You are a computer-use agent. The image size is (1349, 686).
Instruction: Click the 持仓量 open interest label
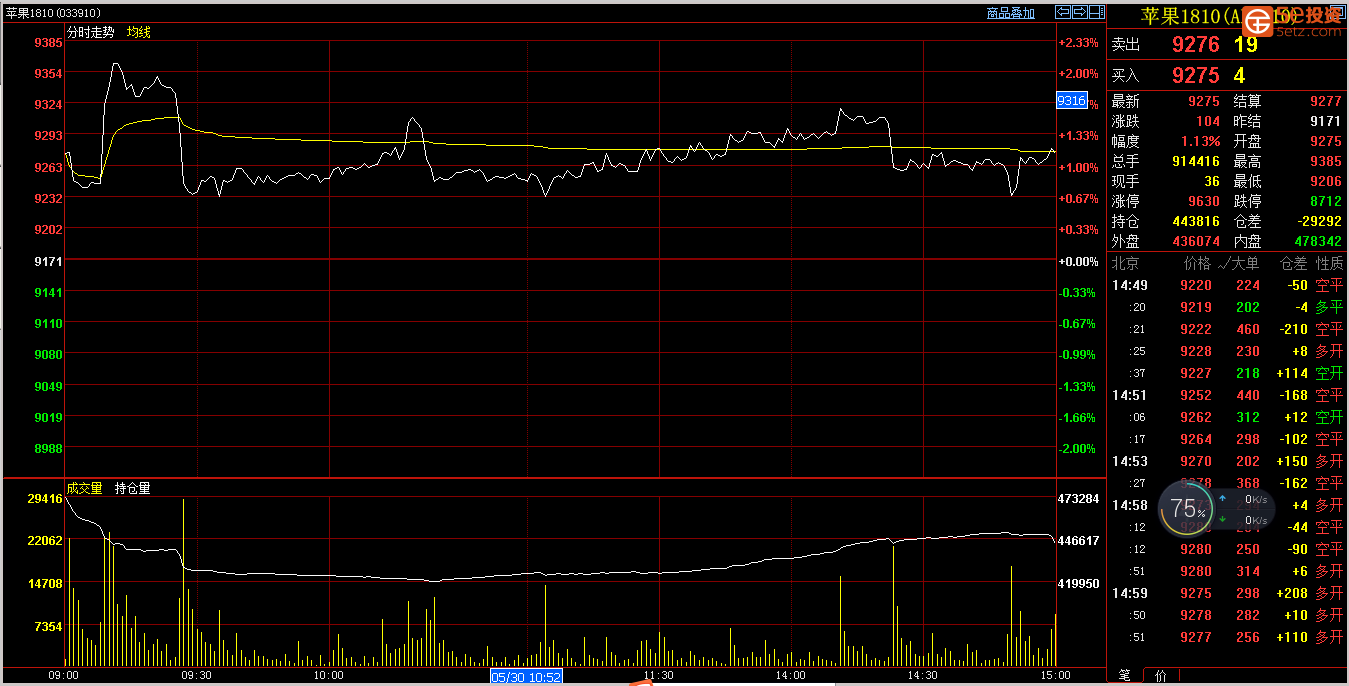[133, 488]
